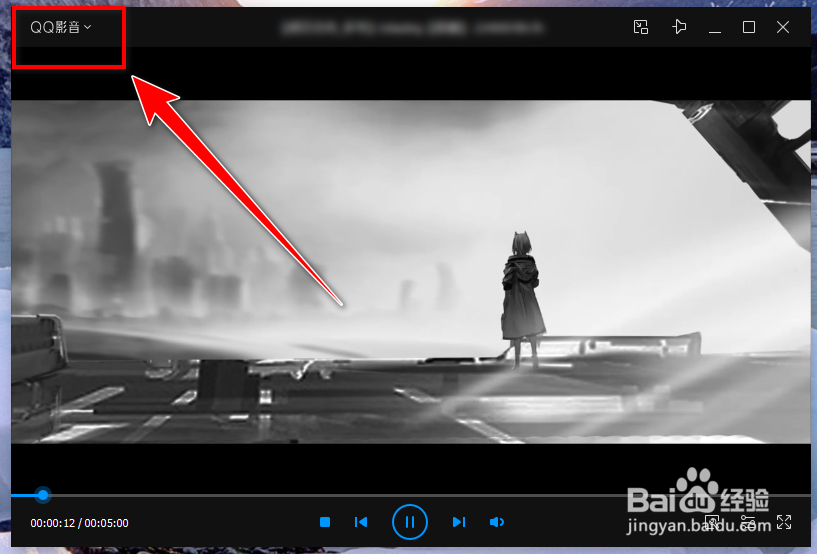Skip to the previous video
The image size is (817, 554).
tap(361, 522)
